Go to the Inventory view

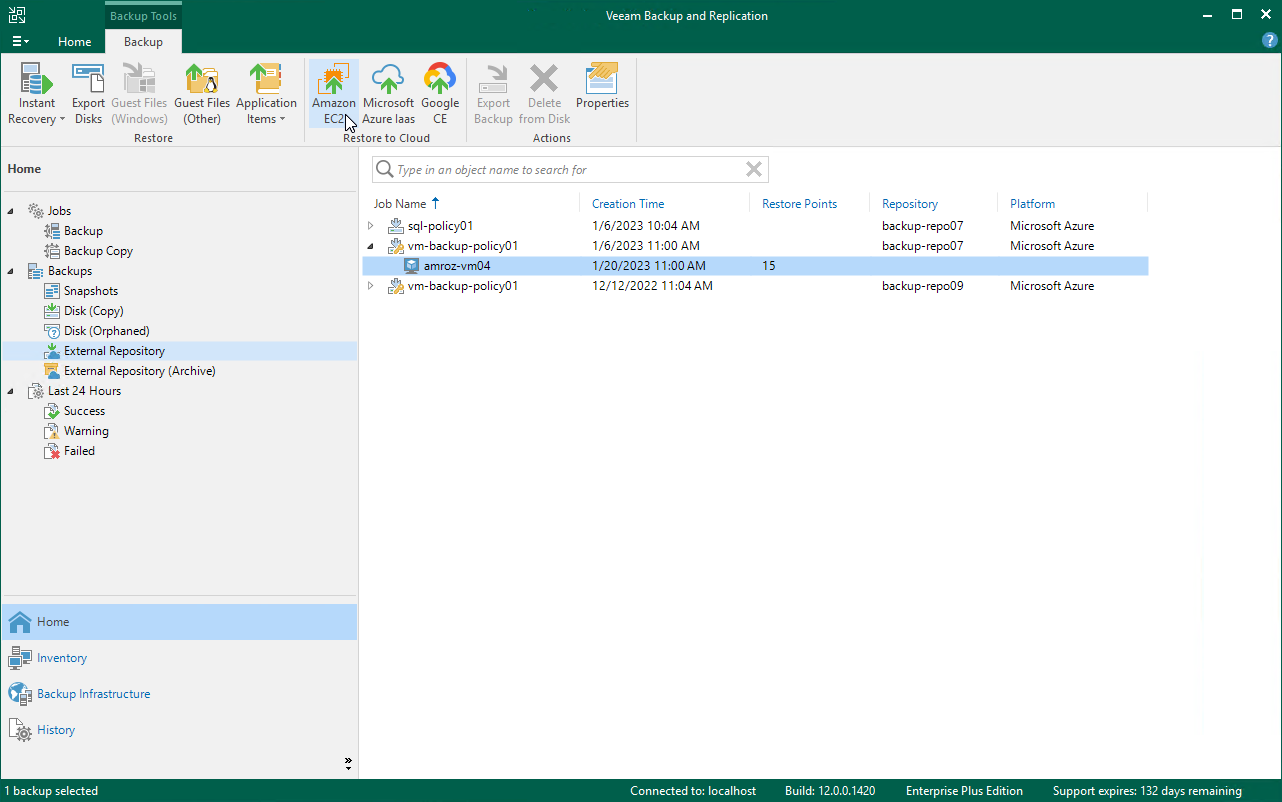point(62,658)
